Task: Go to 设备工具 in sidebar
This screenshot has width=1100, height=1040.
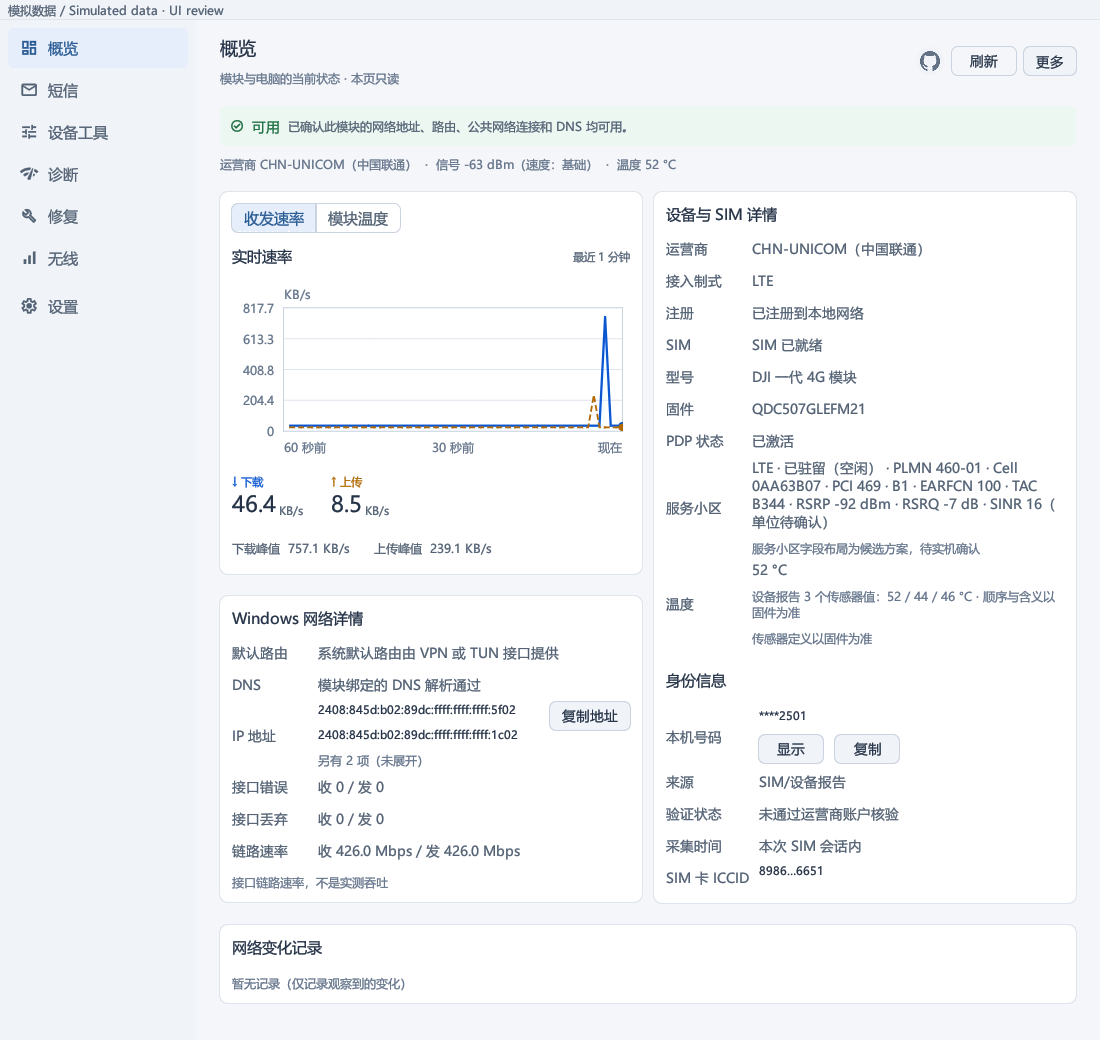Action: pyautogui.click(x=98, y=132)
